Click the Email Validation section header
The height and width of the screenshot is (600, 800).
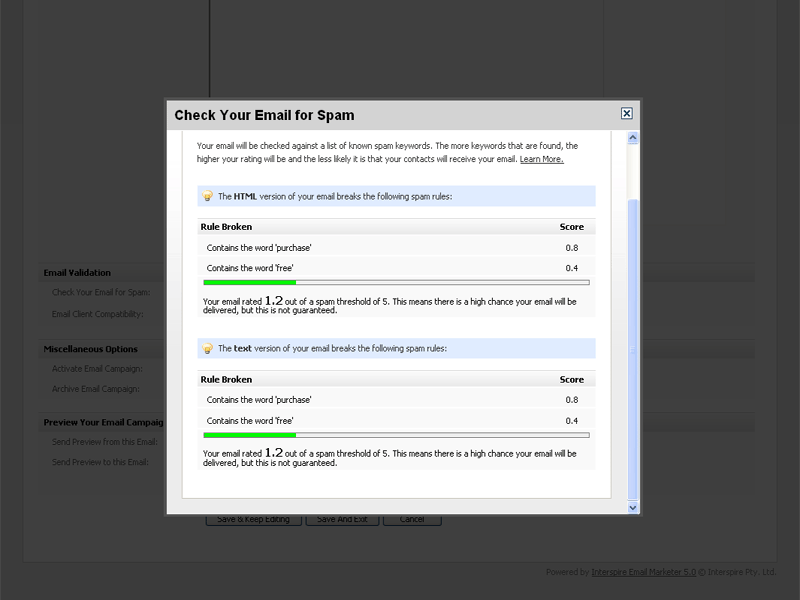click(78, 273)
